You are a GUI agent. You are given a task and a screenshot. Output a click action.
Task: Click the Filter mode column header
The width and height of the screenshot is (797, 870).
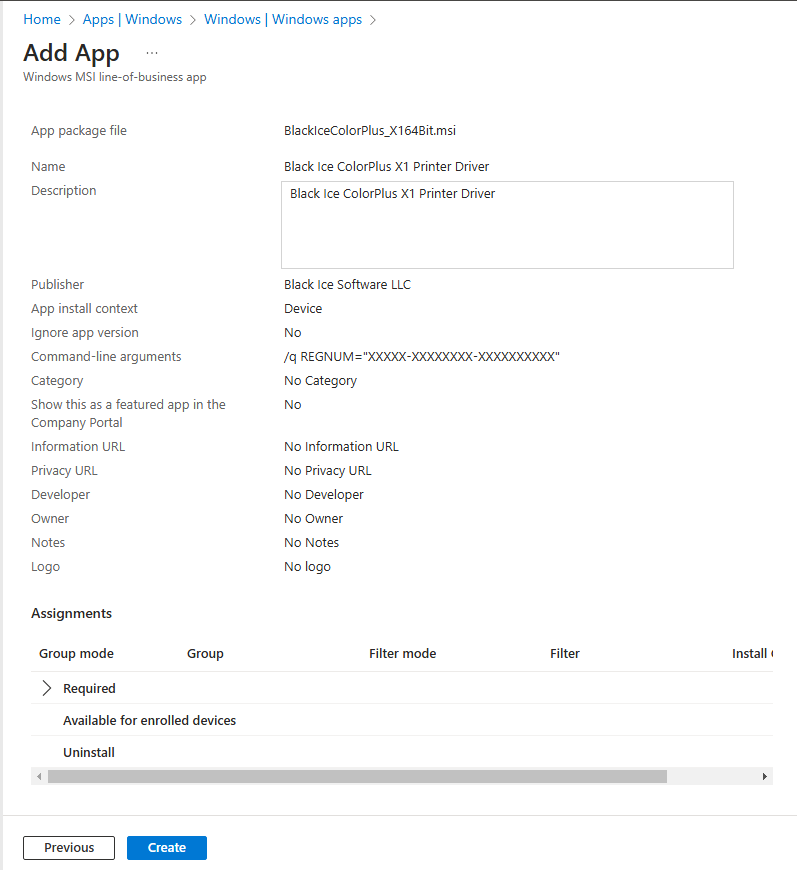(x=402, y=654)
